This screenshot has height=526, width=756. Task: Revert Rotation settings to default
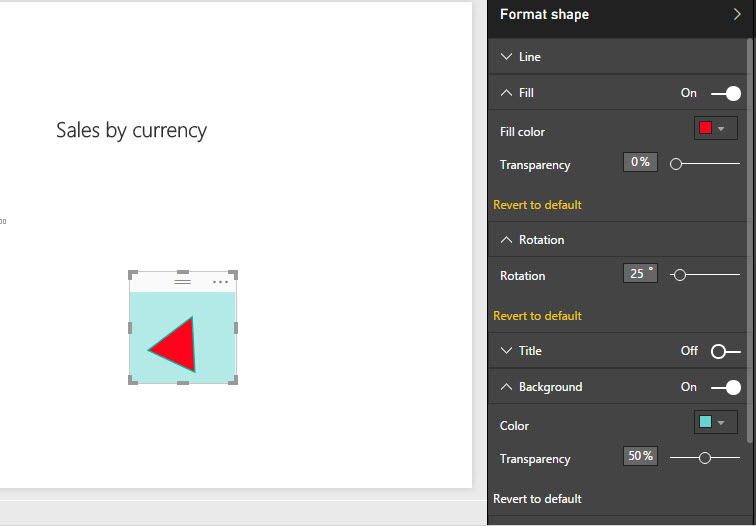coord(537,316)
